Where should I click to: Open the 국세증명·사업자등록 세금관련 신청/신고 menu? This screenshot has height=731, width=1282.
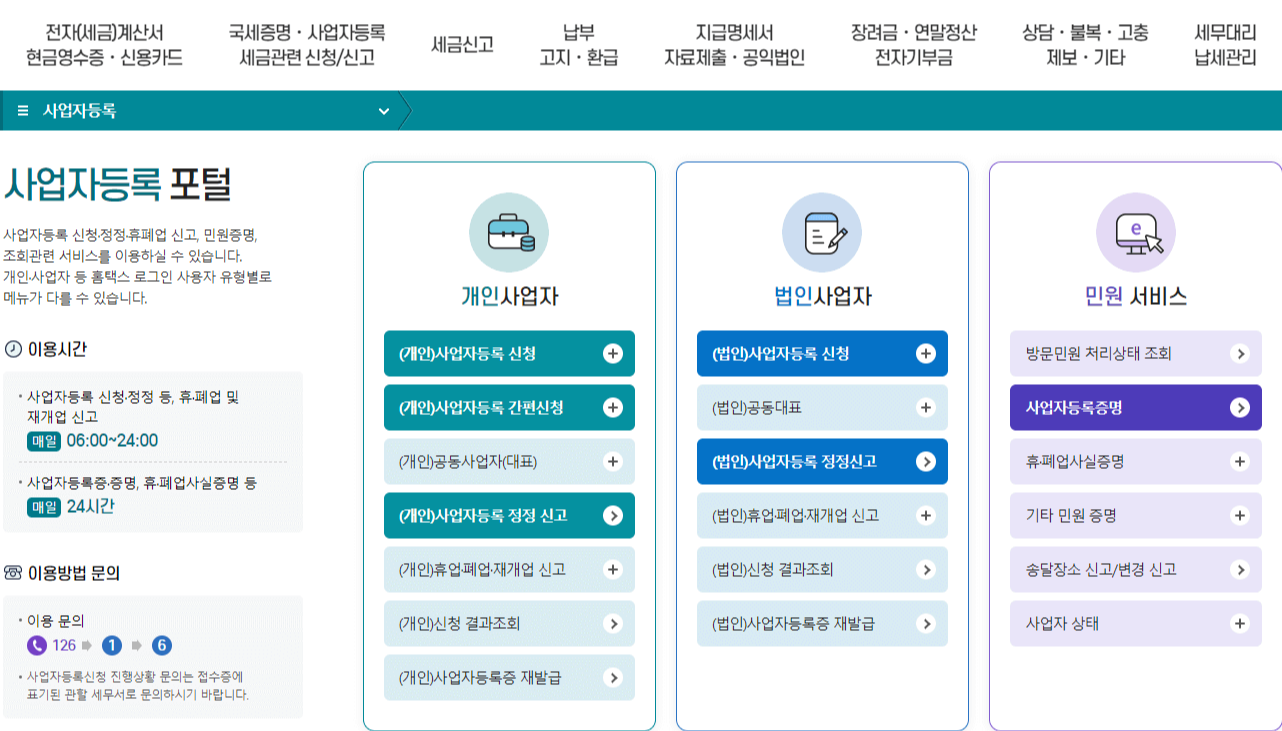pos(307,45)
